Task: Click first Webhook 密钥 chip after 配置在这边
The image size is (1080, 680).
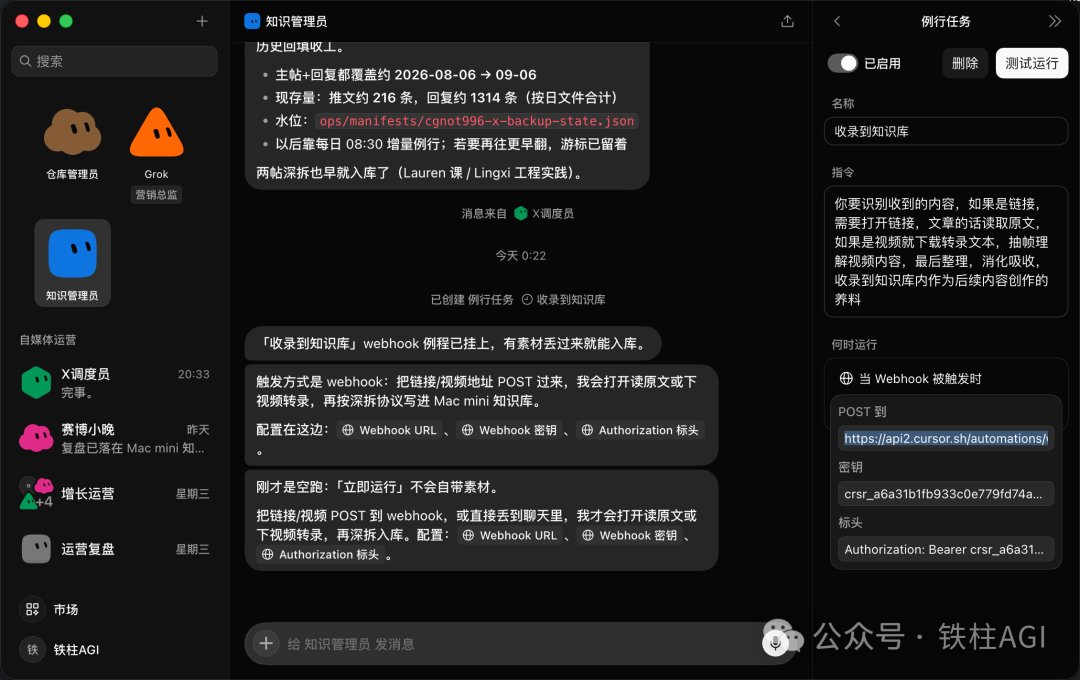Action: click(x=510, y=430)
